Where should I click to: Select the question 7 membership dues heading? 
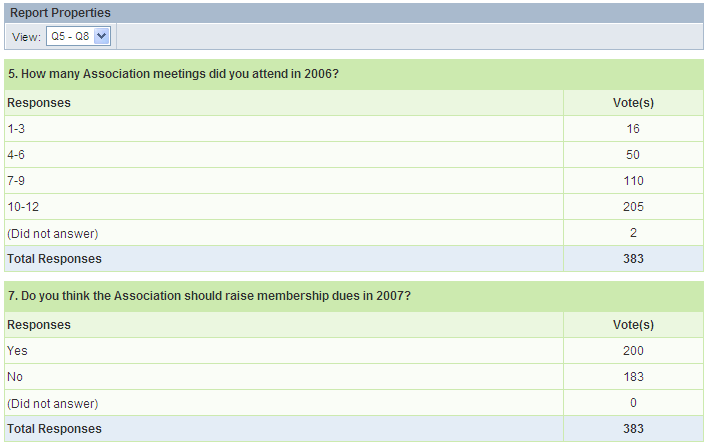tap(208, 297)
